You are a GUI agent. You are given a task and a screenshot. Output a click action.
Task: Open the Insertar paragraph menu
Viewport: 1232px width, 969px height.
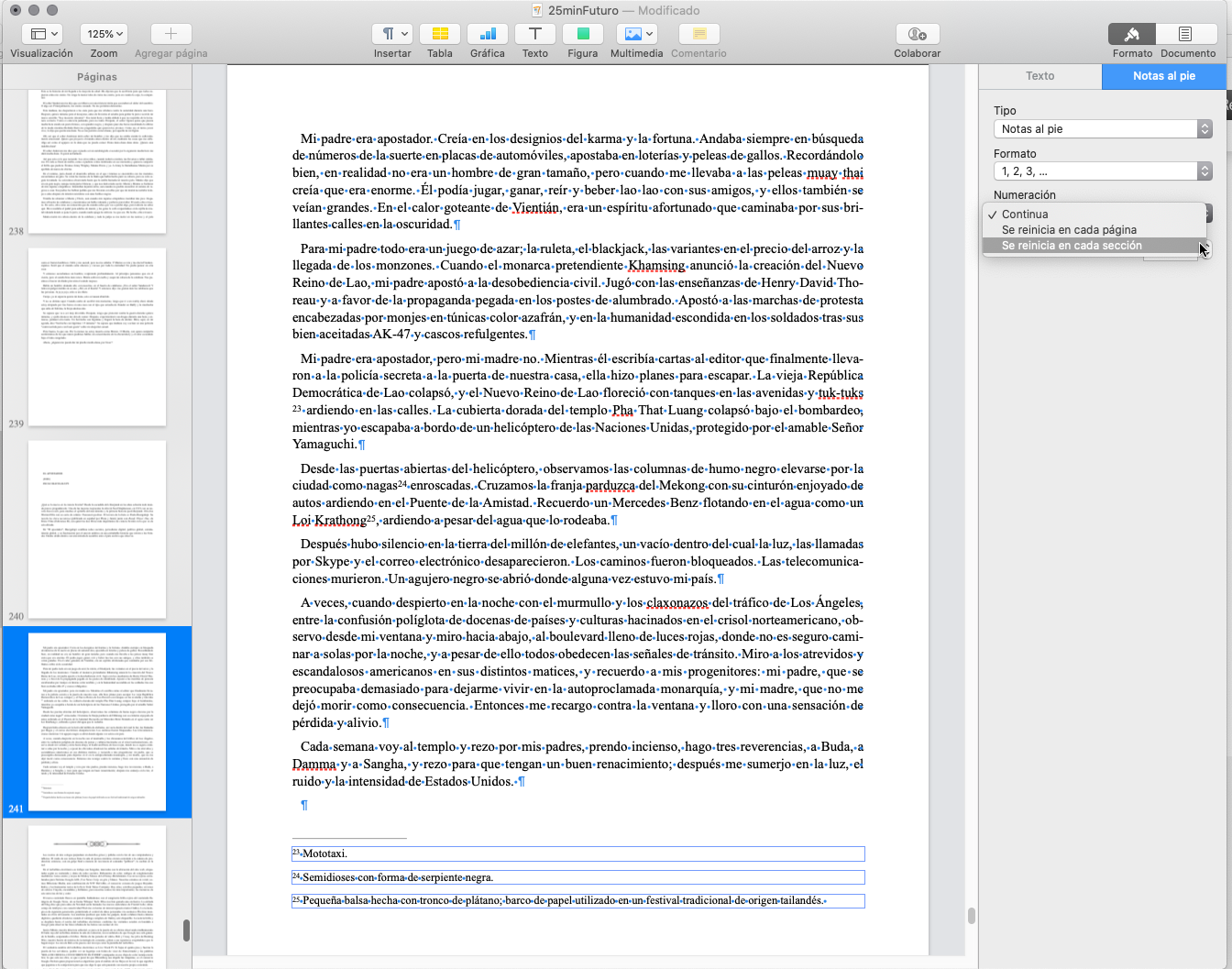pos(392,34)
